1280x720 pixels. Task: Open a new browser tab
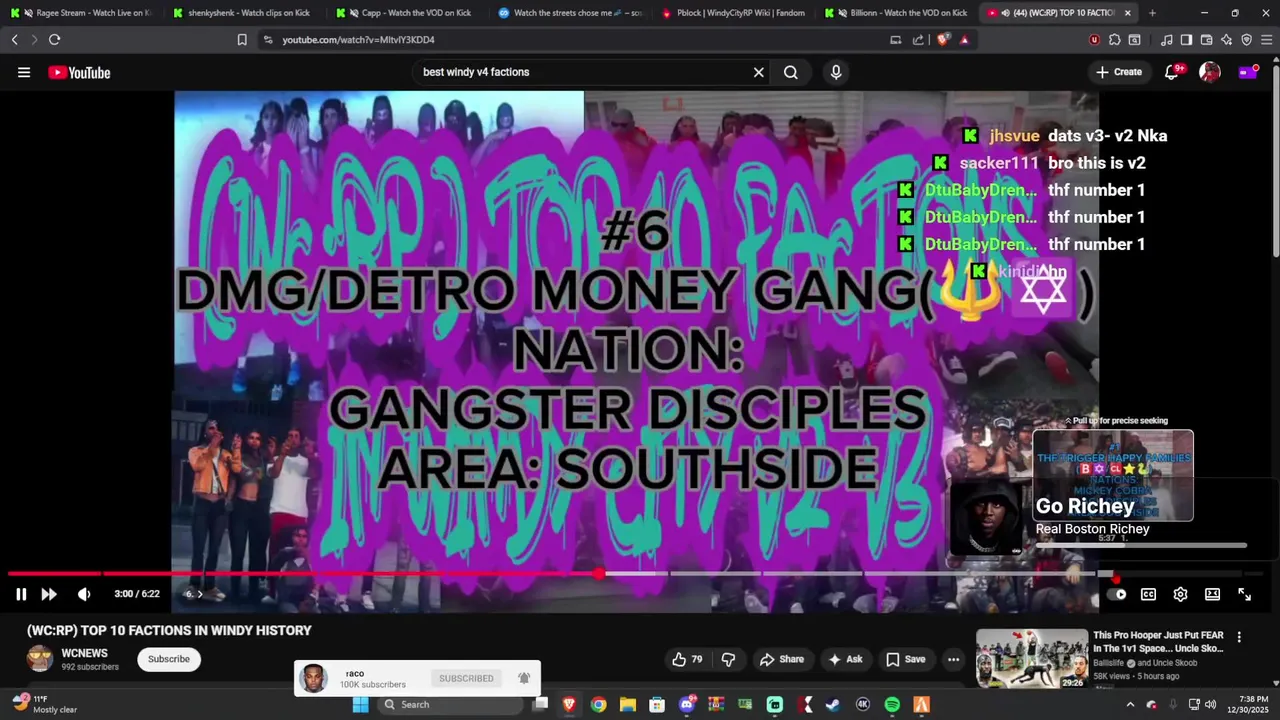click(1152, 13)
